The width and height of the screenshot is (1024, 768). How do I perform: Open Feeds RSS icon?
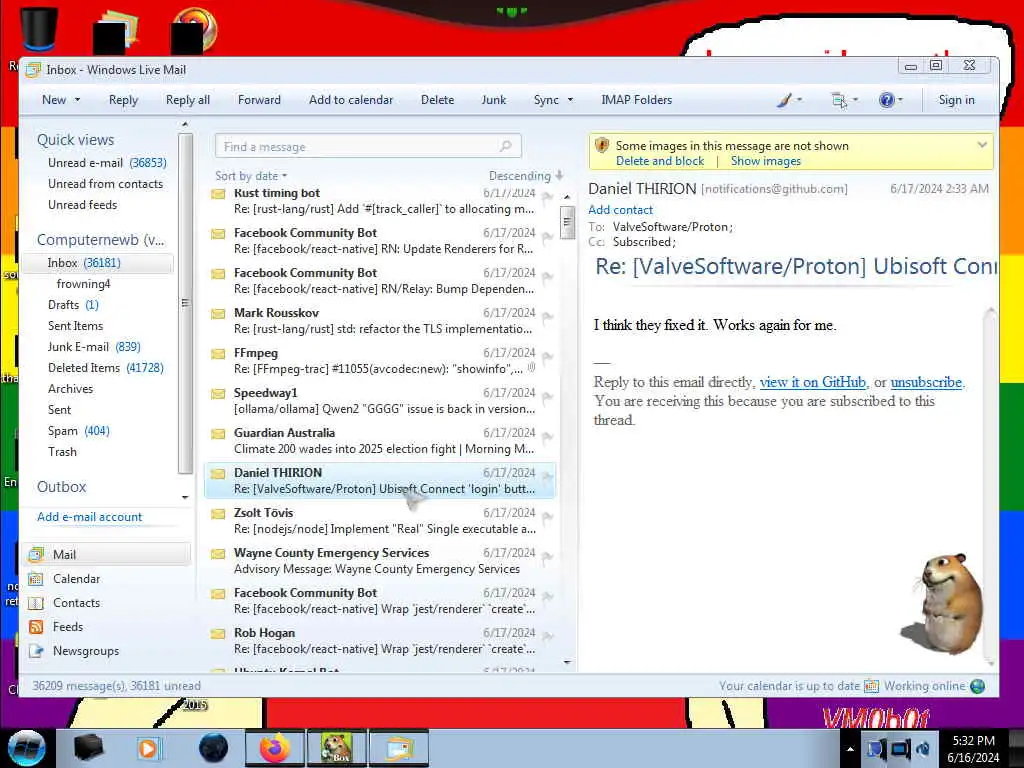36,627
